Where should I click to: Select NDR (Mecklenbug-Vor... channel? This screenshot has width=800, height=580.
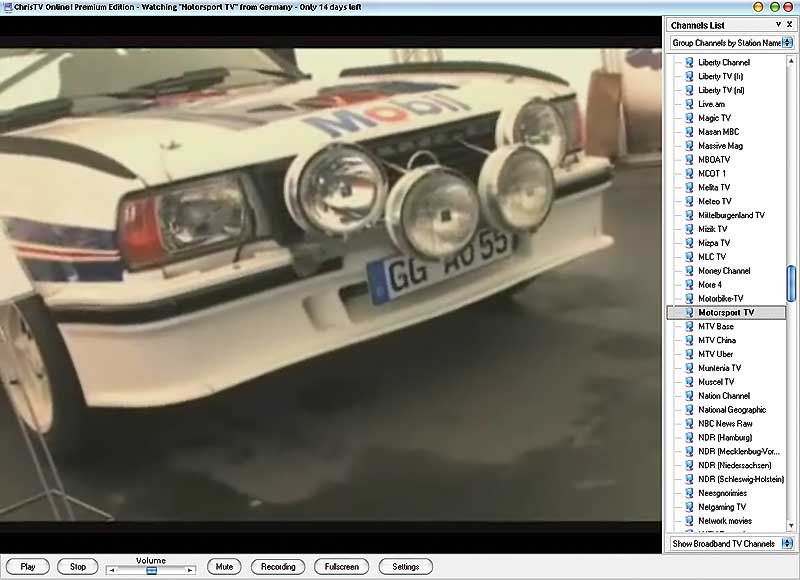pos(739,451)
